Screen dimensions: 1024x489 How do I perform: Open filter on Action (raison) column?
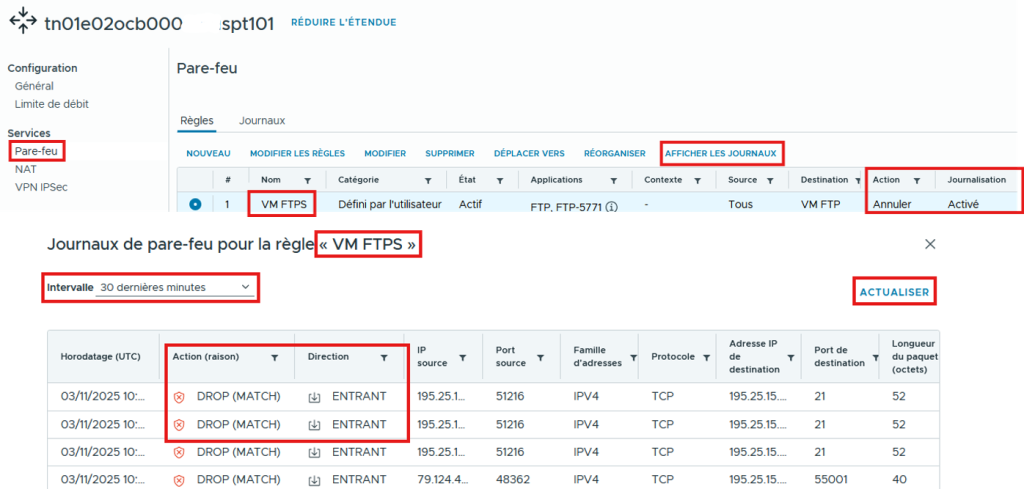275,357
